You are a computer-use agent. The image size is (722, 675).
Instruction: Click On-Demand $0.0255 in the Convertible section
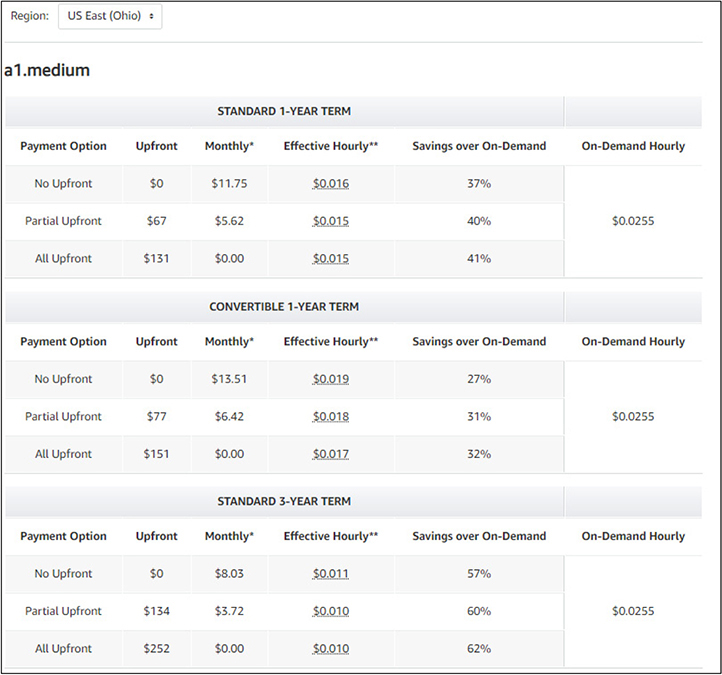tap(633, 417)
